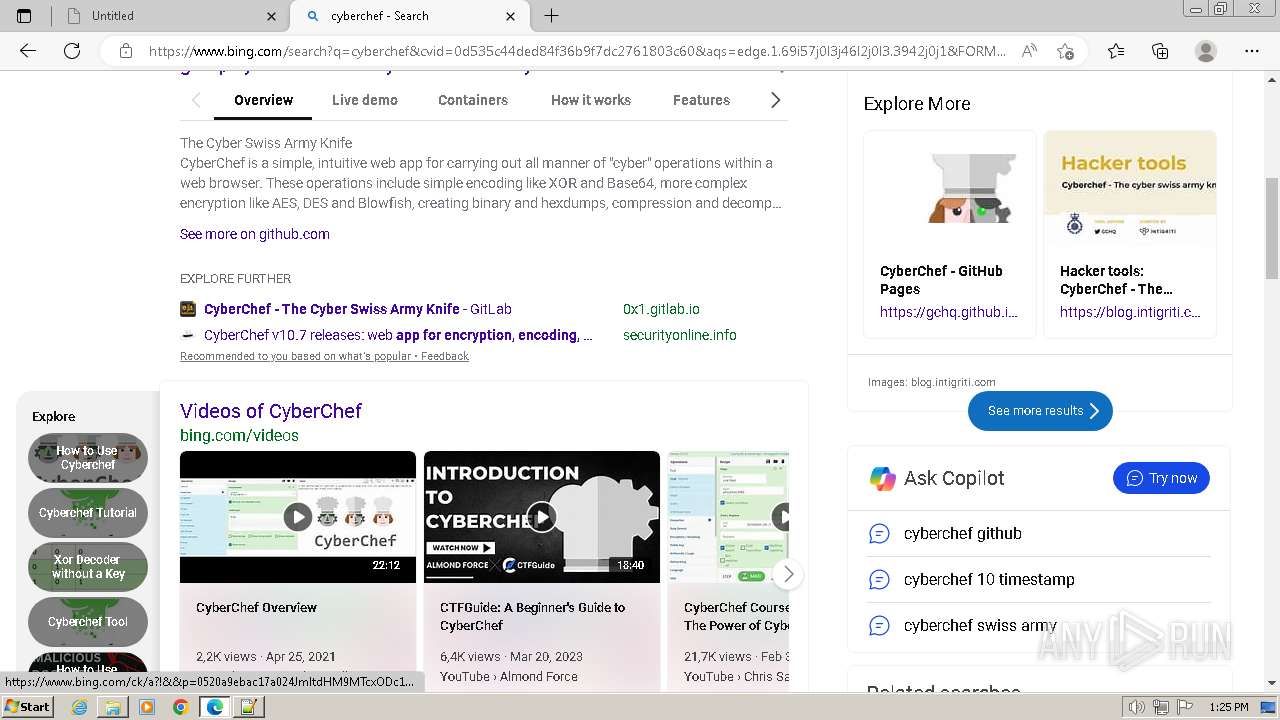
Task: Click the page vertical scrollbar thumb
Action: (1272, 229)
